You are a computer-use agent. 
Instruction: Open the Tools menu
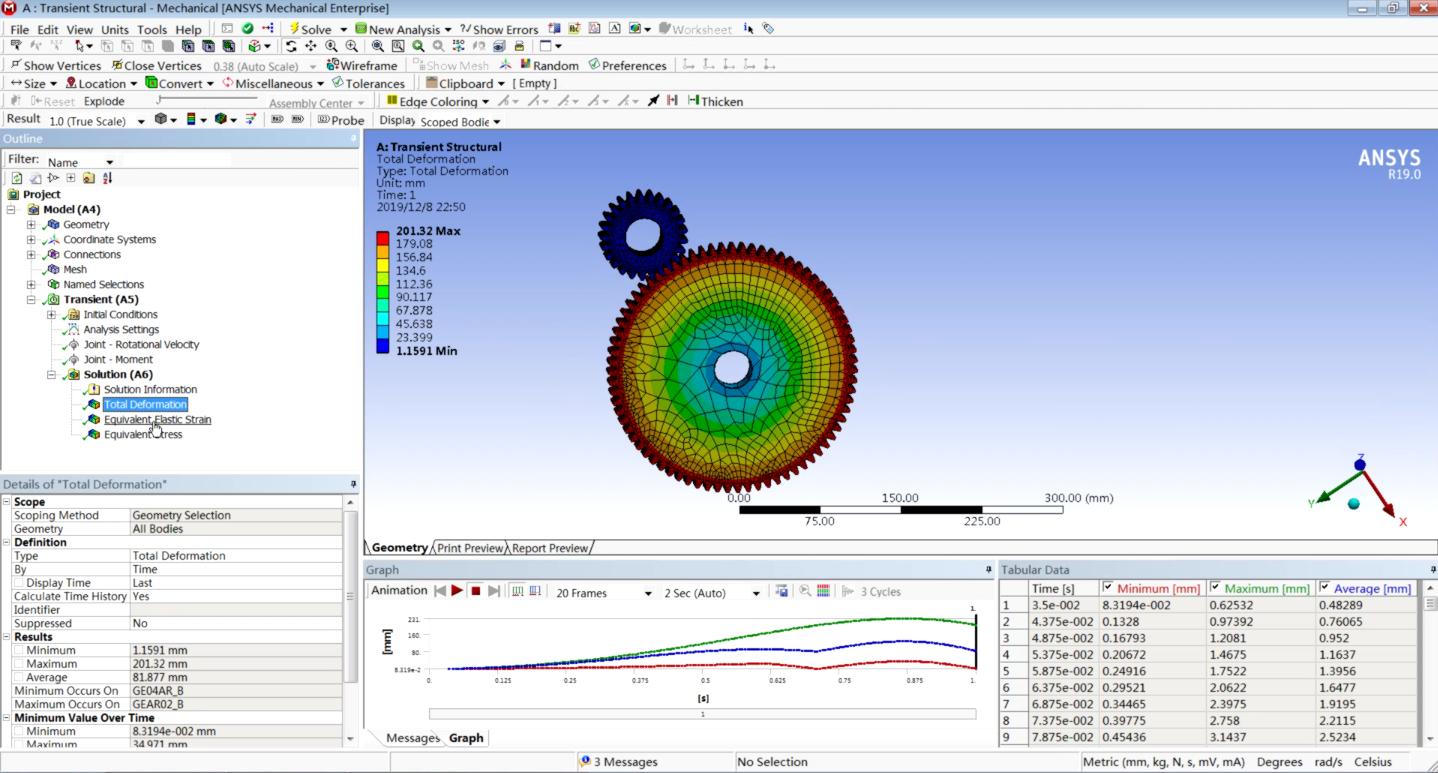coord(152,29)
